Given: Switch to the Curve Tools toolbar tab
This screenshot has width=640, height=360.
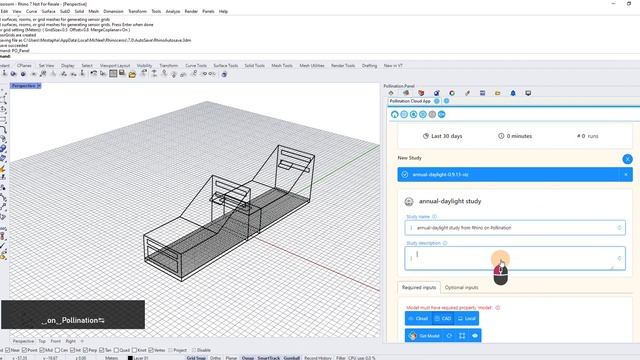Looking at the screenshot, I should [x=196, y=65].
